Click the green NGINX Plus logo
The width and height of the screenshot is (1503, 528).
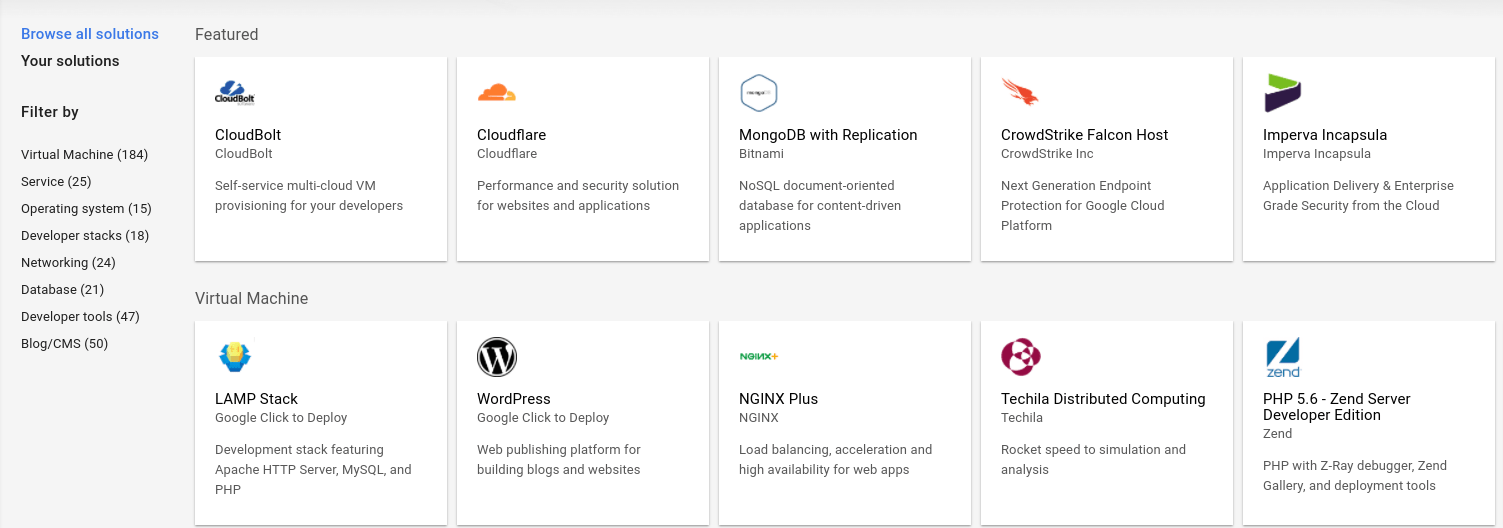[759, 357]
